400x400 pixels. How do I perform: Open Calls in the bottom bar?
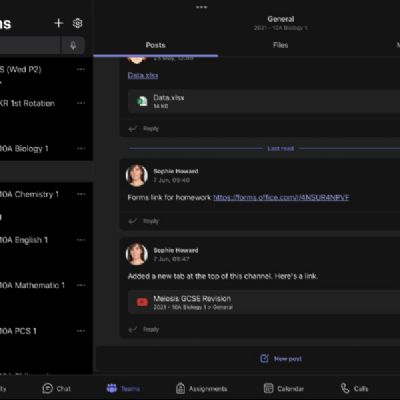(354, 388)
